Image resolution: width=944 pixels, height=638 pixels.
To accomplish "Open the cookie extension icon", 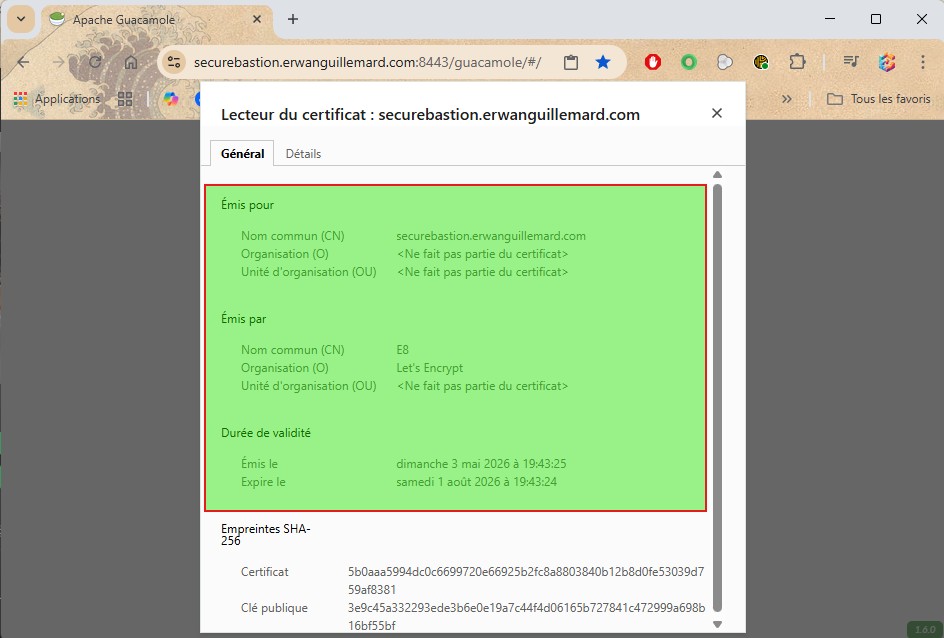I will (x=761, y=62).
